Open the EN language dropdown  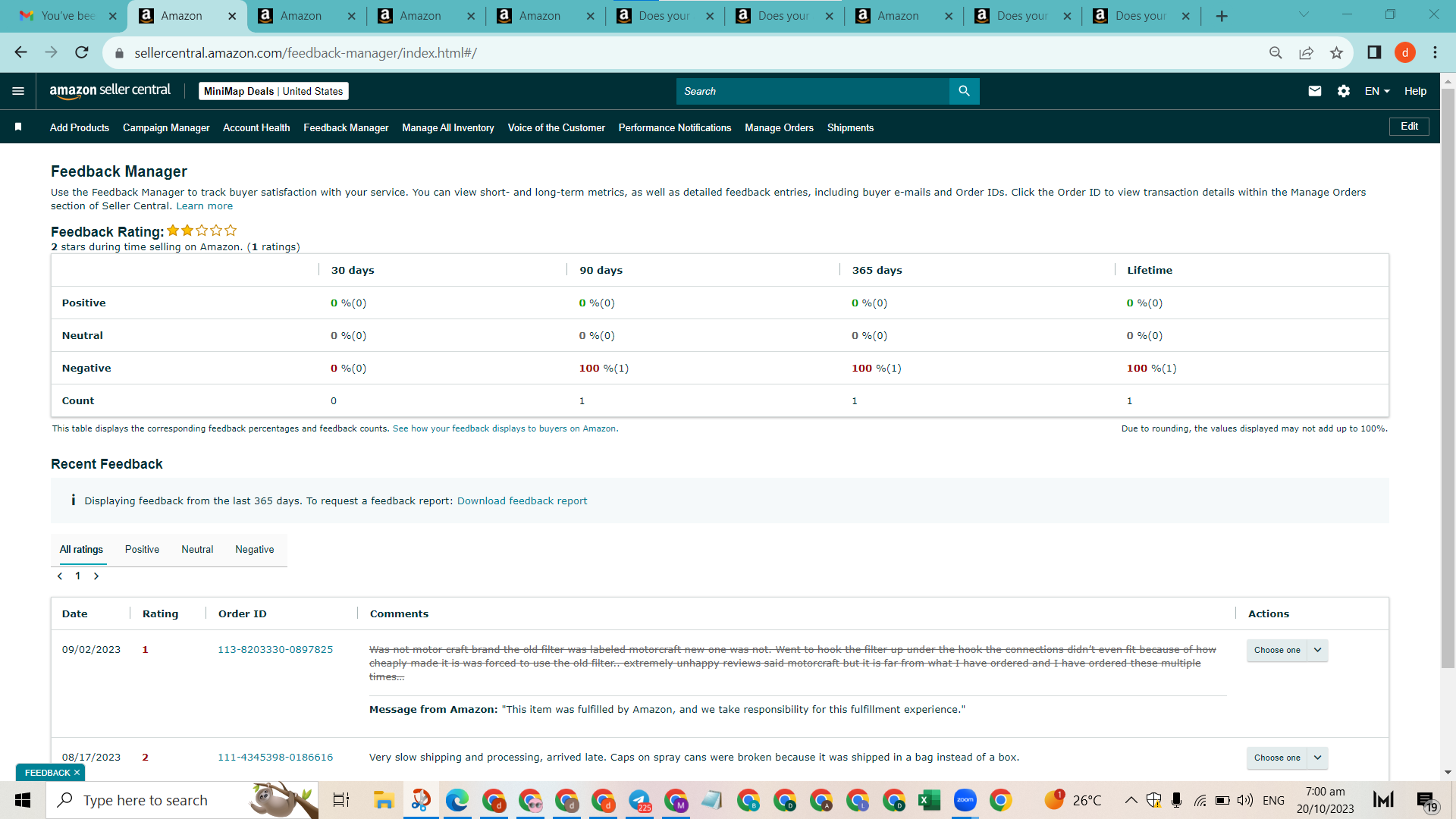coord(1377,91)
